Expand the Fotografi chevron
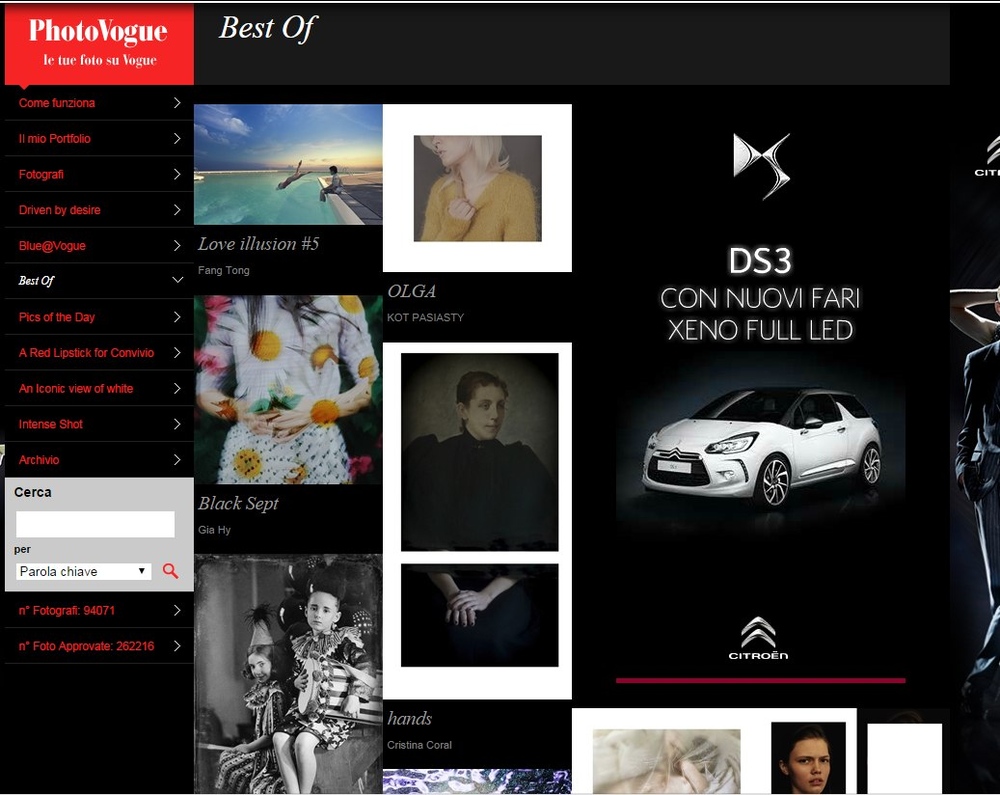 177,174
